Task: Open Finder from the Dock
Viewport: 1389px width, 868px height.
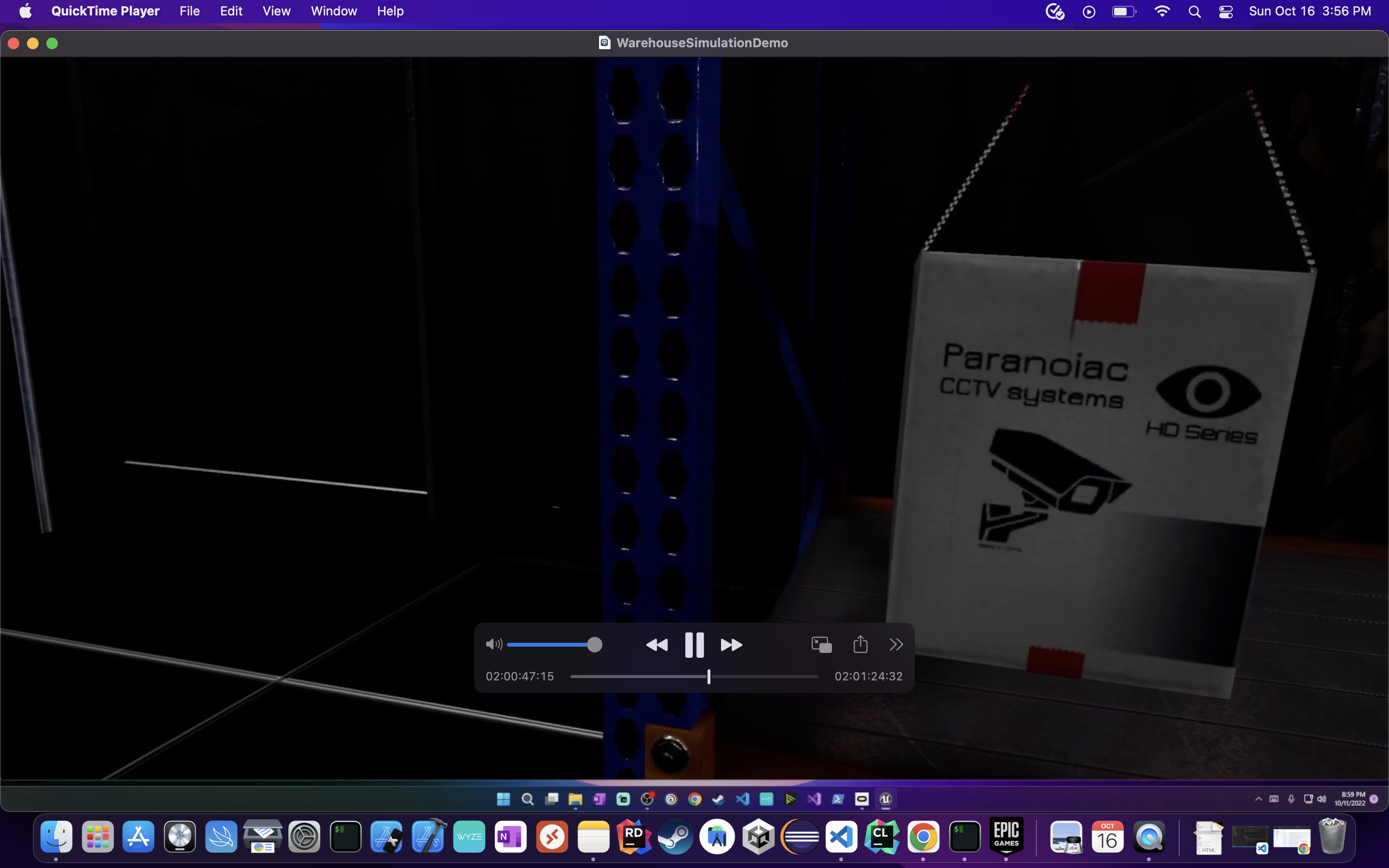Action: pos(56,837)
